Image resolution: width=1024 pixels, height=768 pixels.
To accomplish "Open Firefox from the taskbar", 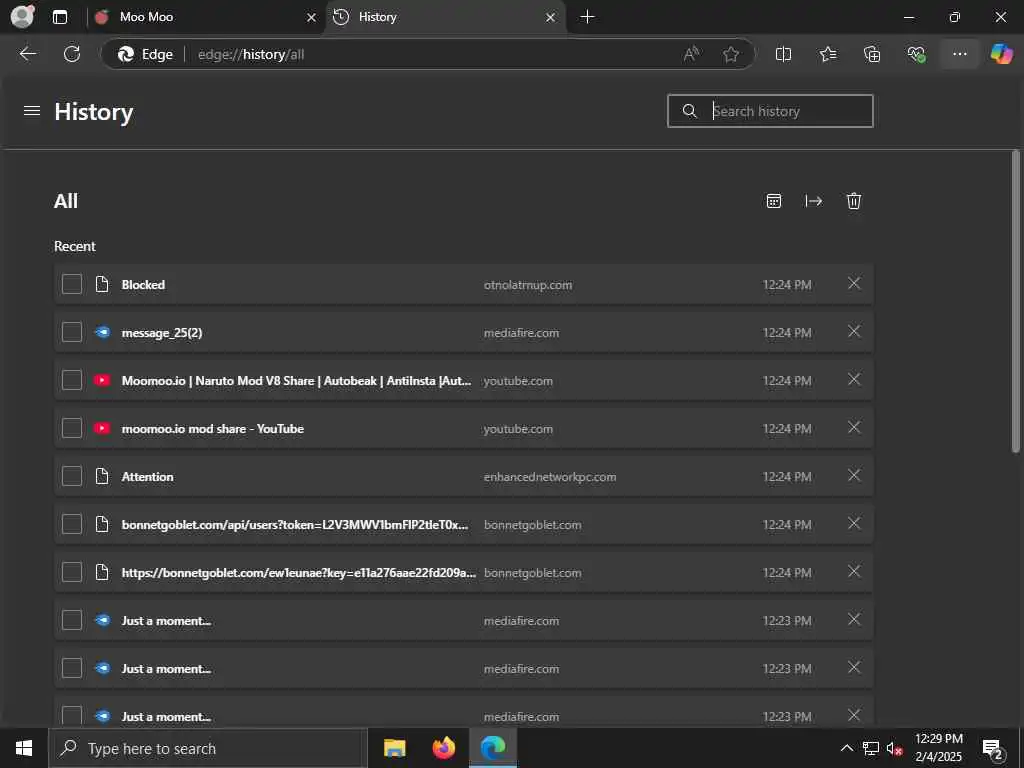I will [x=443, y=748].
